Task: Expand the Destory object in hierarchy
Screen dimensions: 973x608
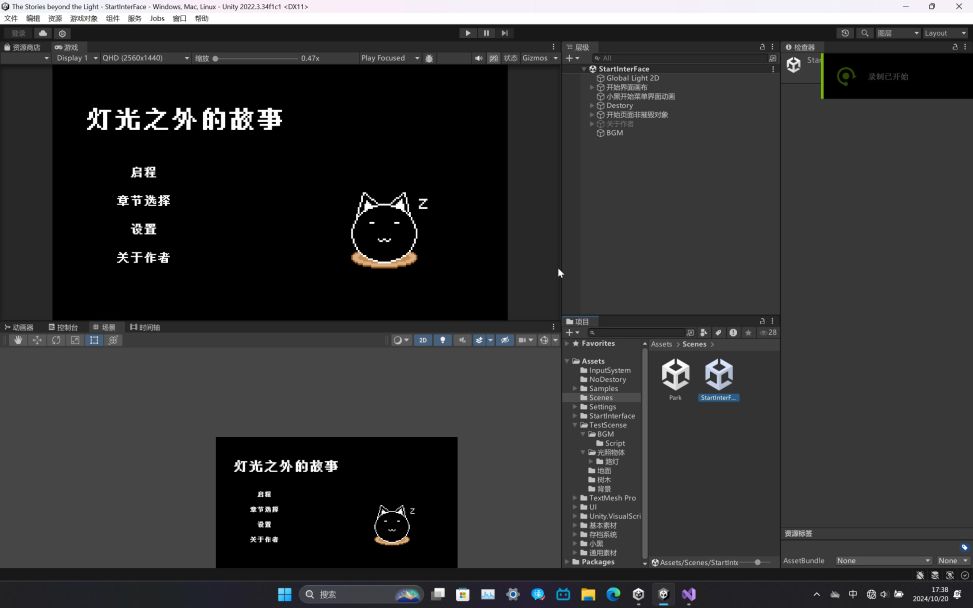Action: [x=592, y=106]
